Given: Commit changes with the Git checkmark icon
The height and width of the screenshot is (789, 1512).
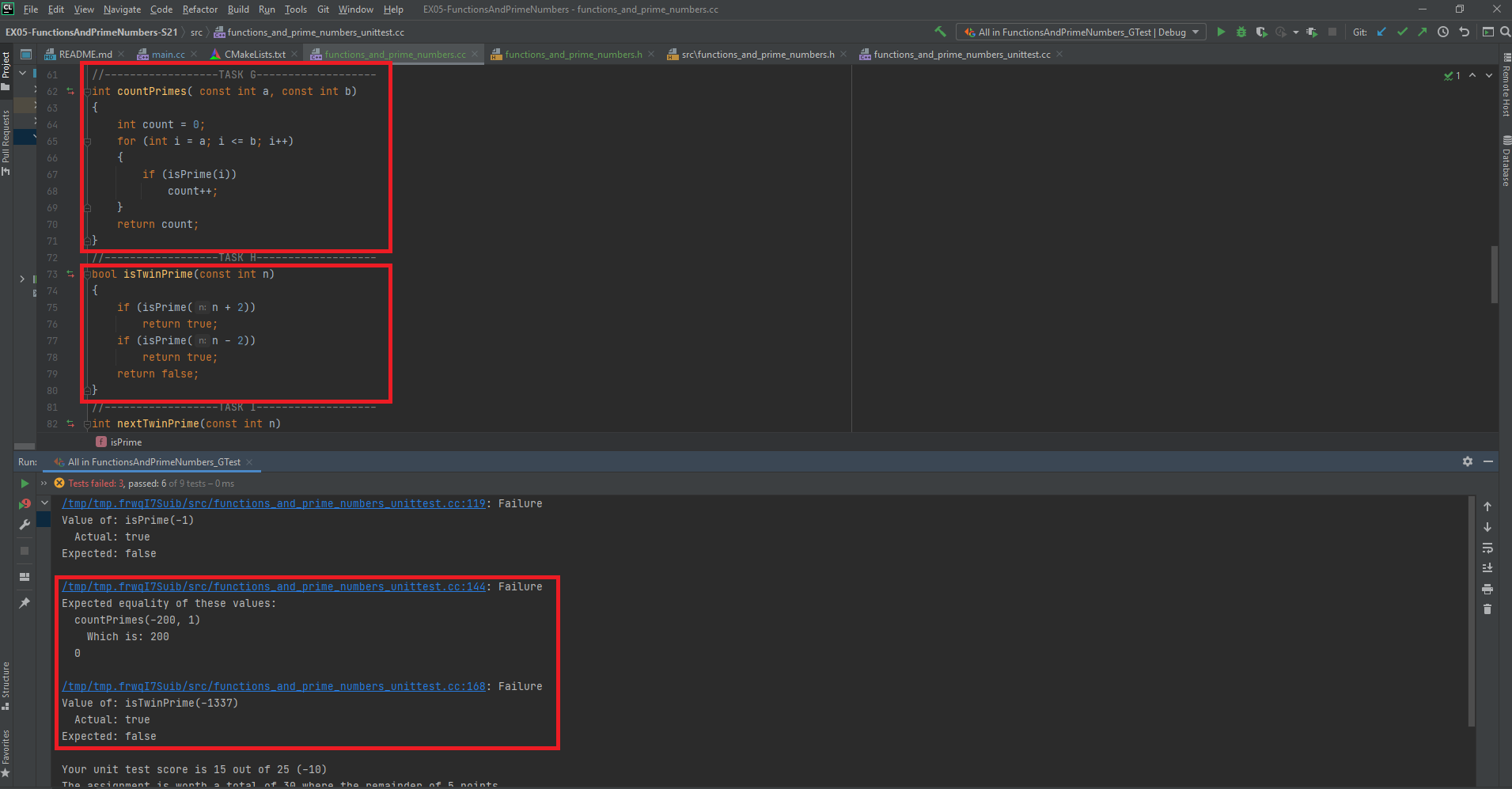Looking at the screenshot, I should (x=1402, y=32).
